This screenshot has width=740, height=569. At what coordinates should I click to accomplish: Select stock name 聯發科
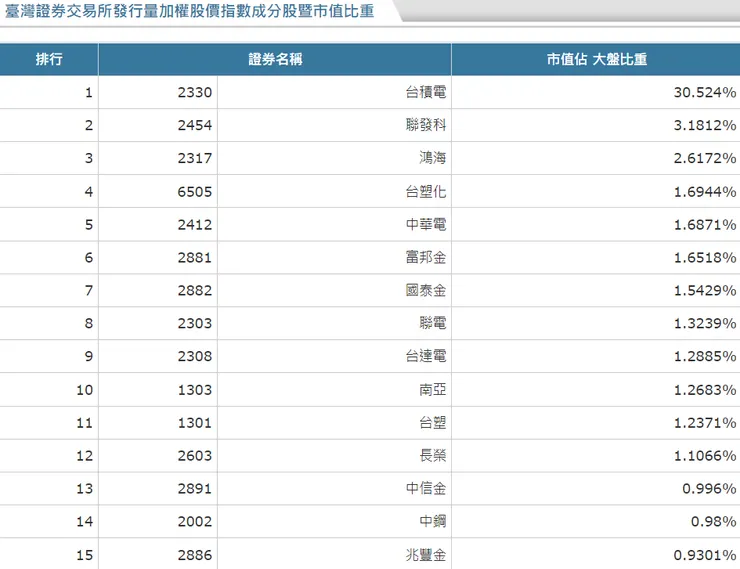coord(426,125)
